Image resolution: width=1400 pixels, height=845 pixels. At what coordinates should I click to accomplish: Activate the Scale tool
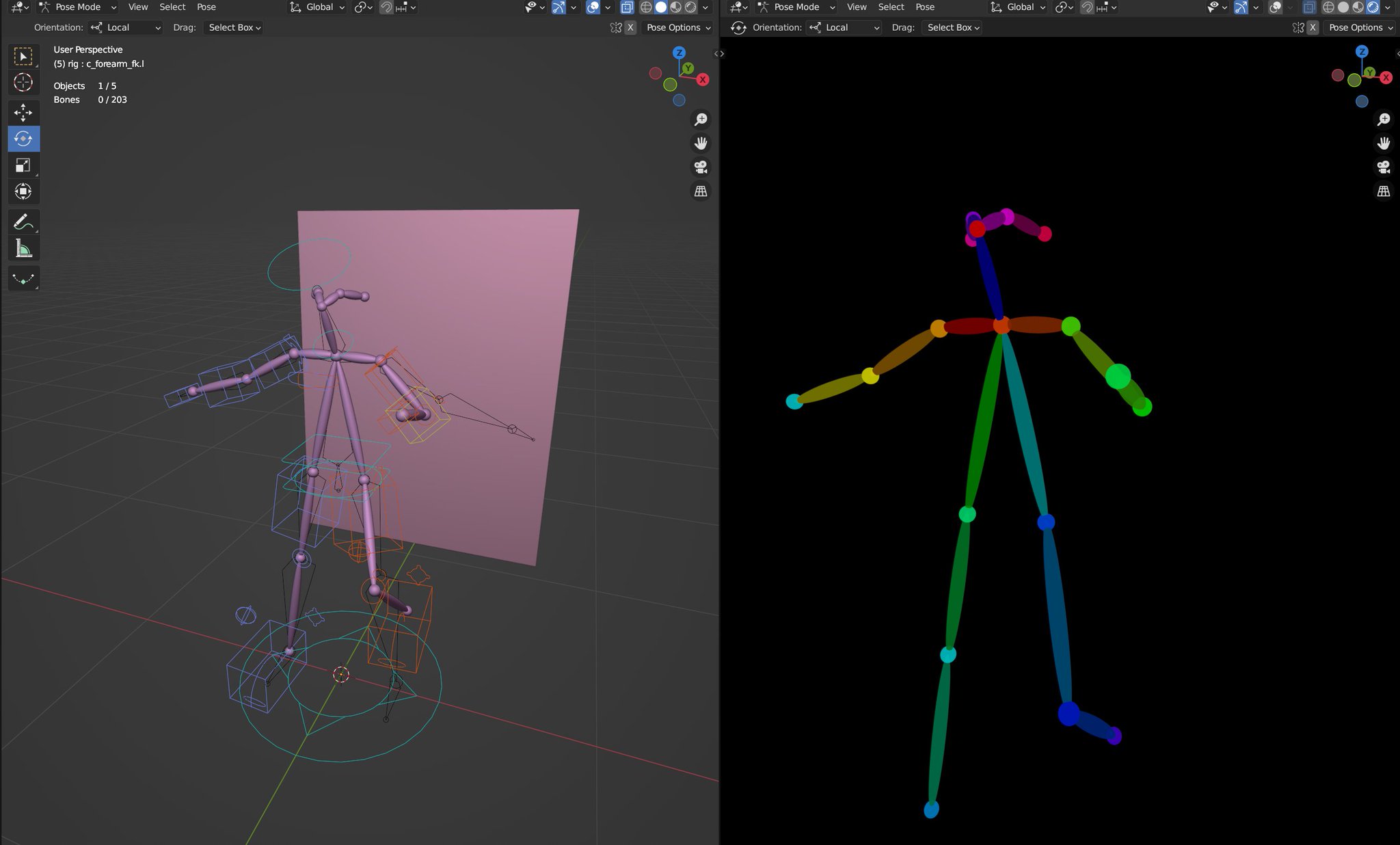(23, 165)
